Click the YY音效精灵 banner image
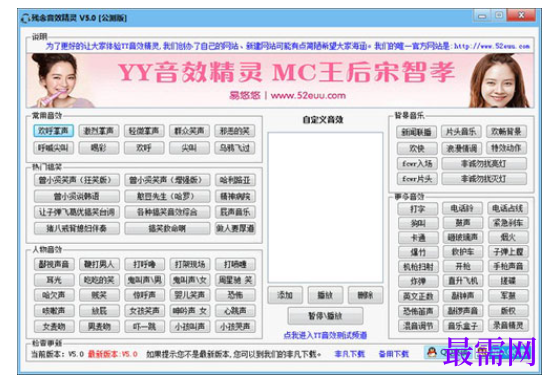This screenshot has height=383, width=555. coord(280,80)
